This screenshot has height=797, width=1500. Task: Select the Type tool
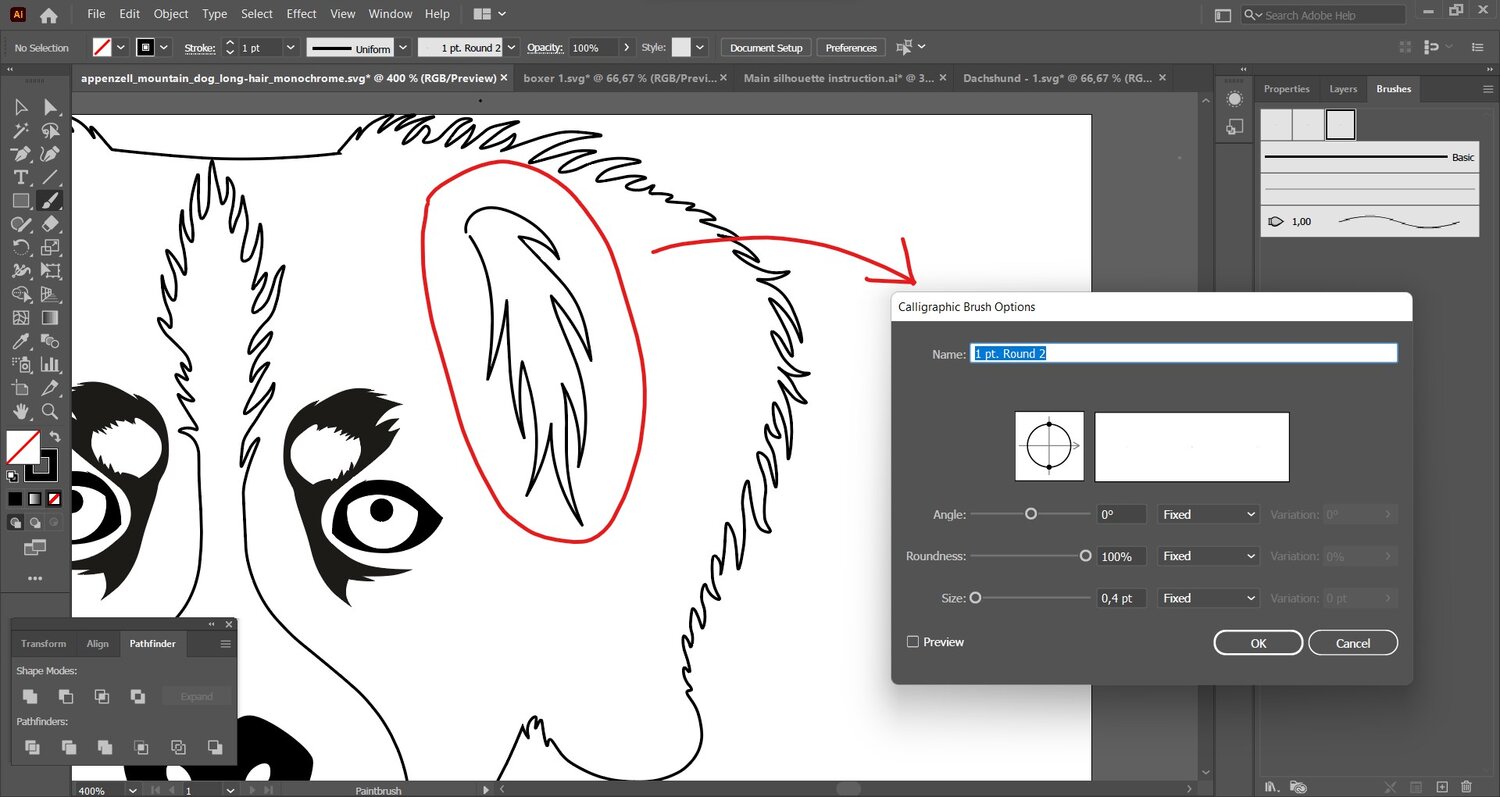click(x=20, y=177)
